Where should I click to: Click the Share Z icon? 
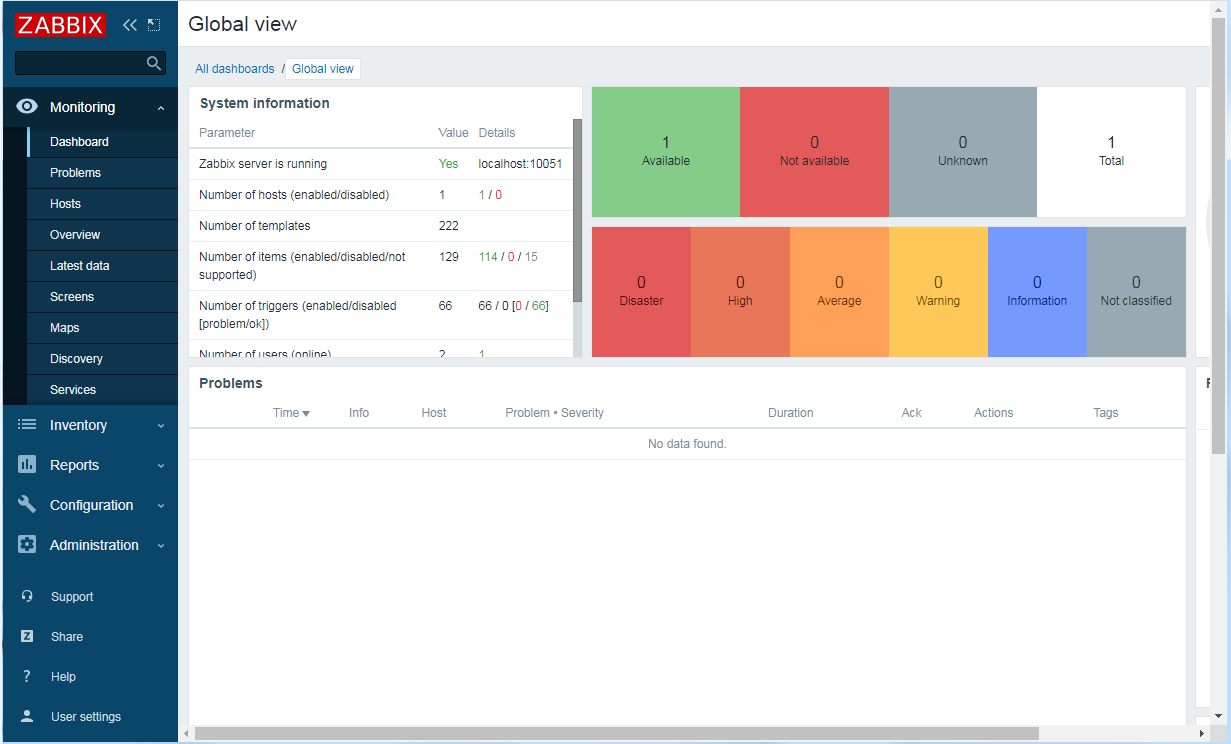click(28, 636)
